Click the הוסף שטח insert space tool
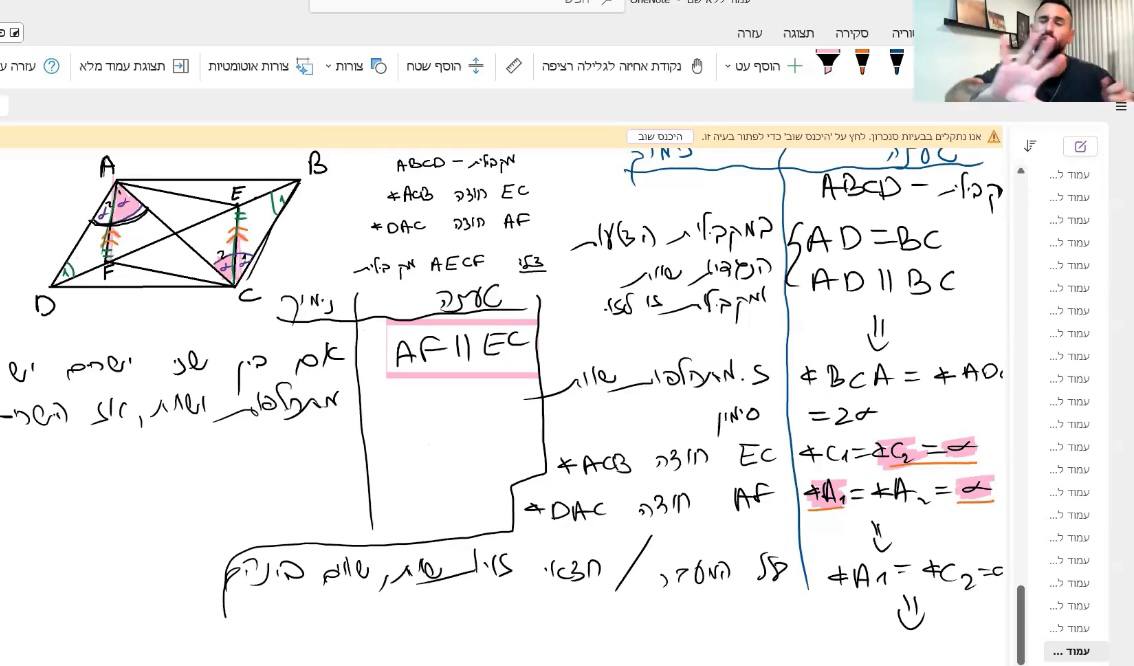 point(445,67)
